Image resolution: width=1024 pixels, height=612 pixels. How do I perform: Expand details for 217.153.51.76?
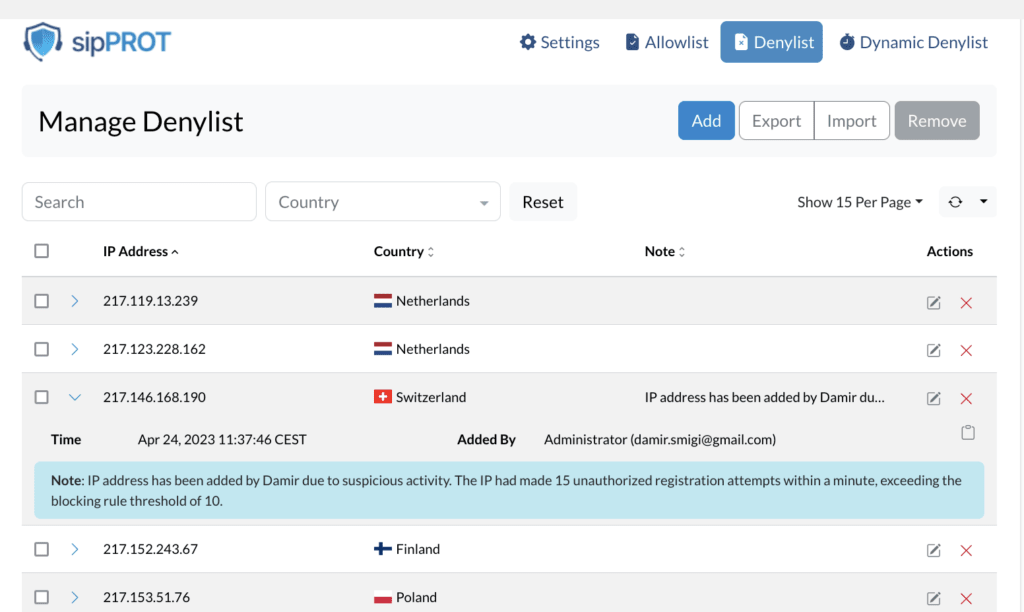click(74, 598)
